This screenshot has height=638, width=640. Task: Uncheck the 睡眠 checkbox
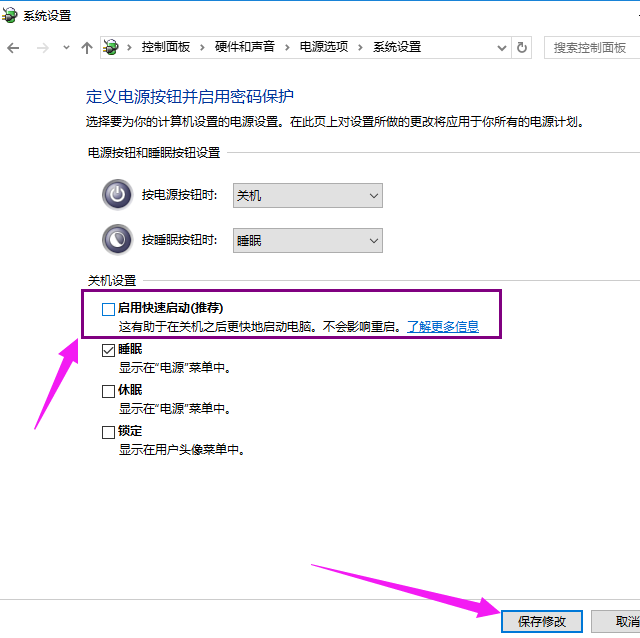pos(108,351)
